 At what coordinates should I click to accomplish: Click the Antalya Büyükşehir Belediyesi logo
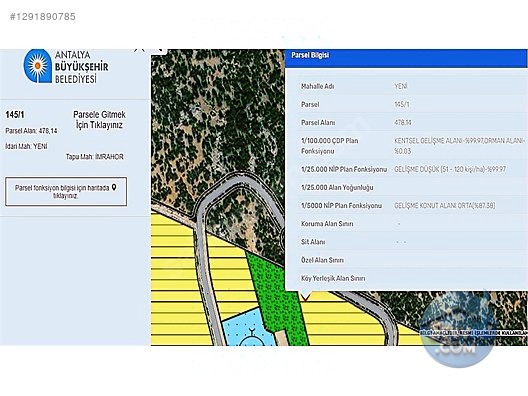click(x=66, y=66)
